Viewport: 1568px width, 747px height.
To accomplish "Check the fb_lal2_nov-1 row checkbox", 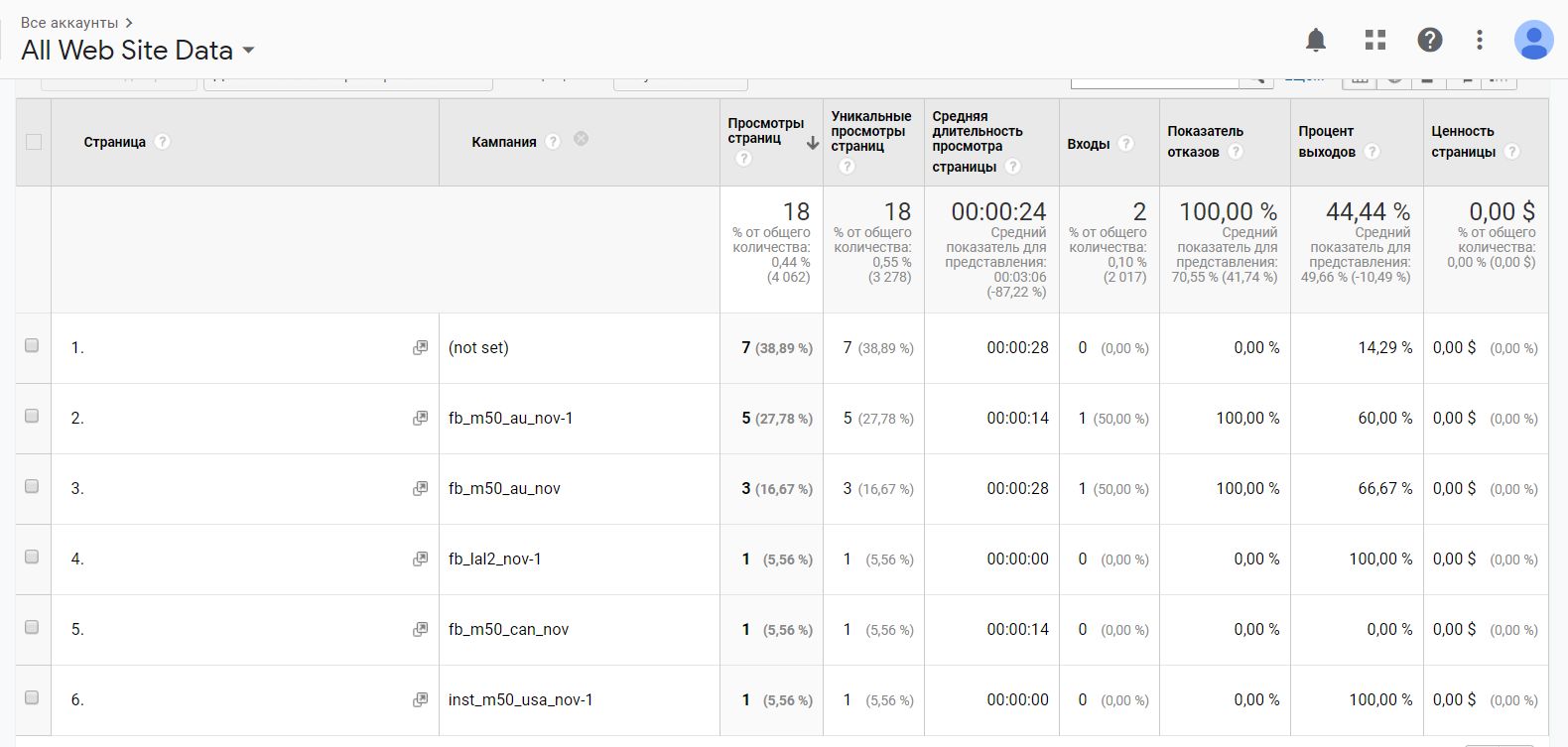I will [32, 557].
